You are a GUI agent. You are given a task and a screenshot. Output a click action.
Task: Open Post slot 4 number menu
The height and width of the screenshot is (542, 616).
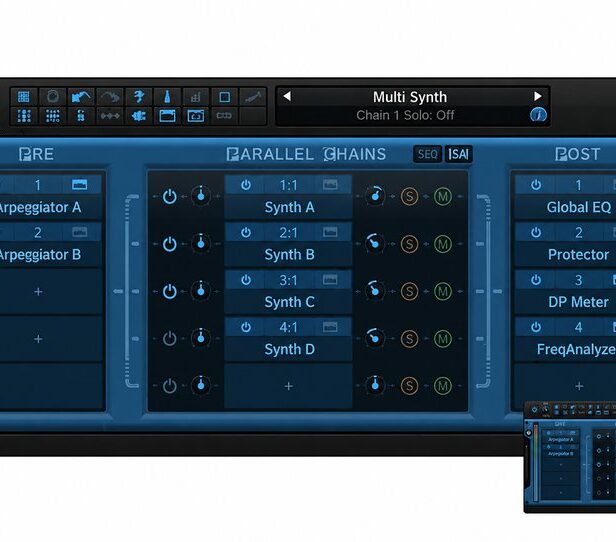tap(578, 327)
